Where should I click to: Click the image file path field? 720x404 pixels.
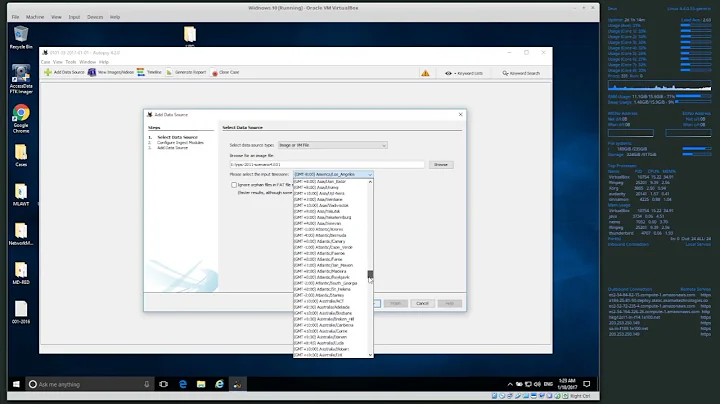point(327,164)
